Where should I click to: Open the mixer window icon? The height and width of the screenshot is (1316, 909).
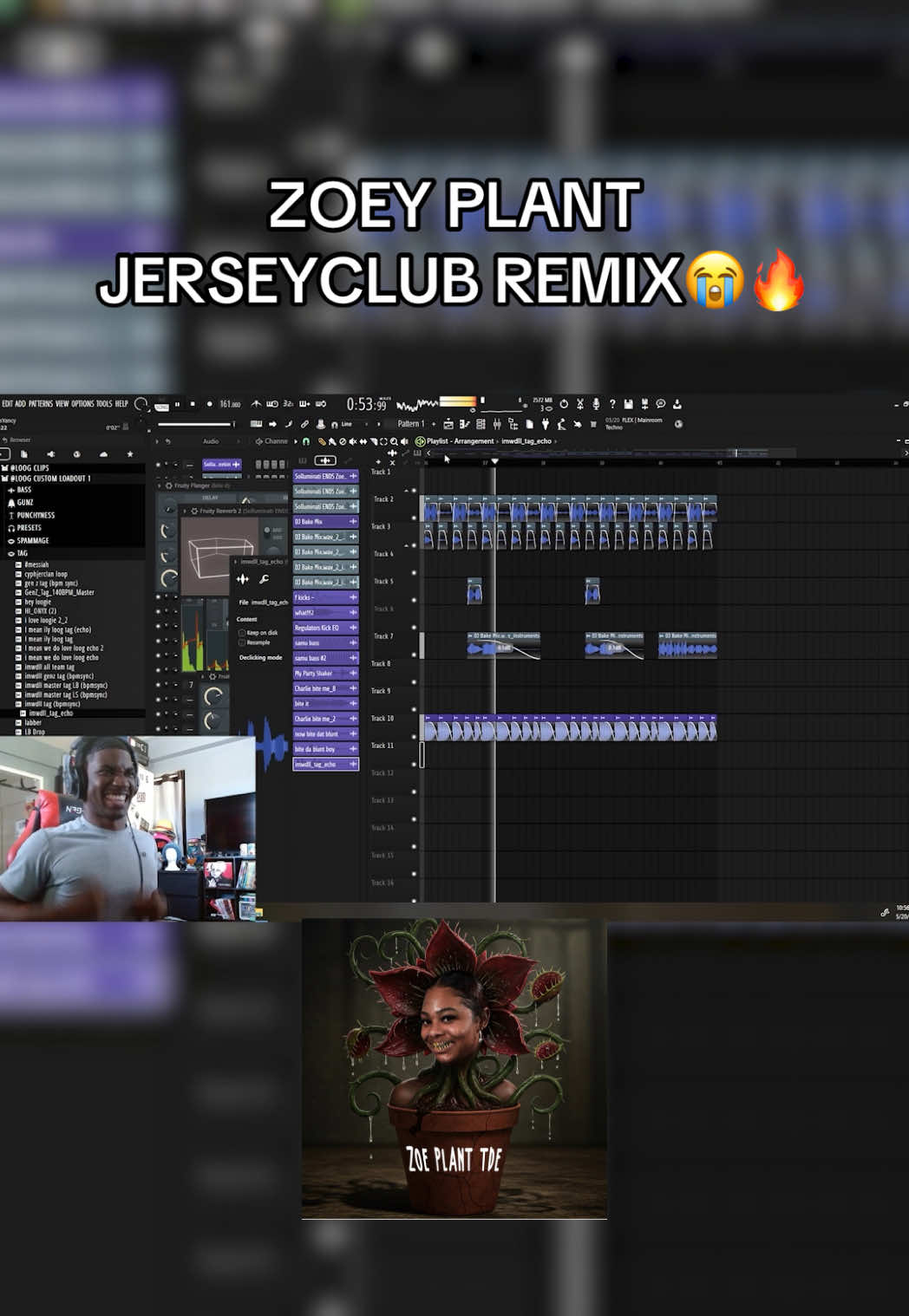coord(497,424)
